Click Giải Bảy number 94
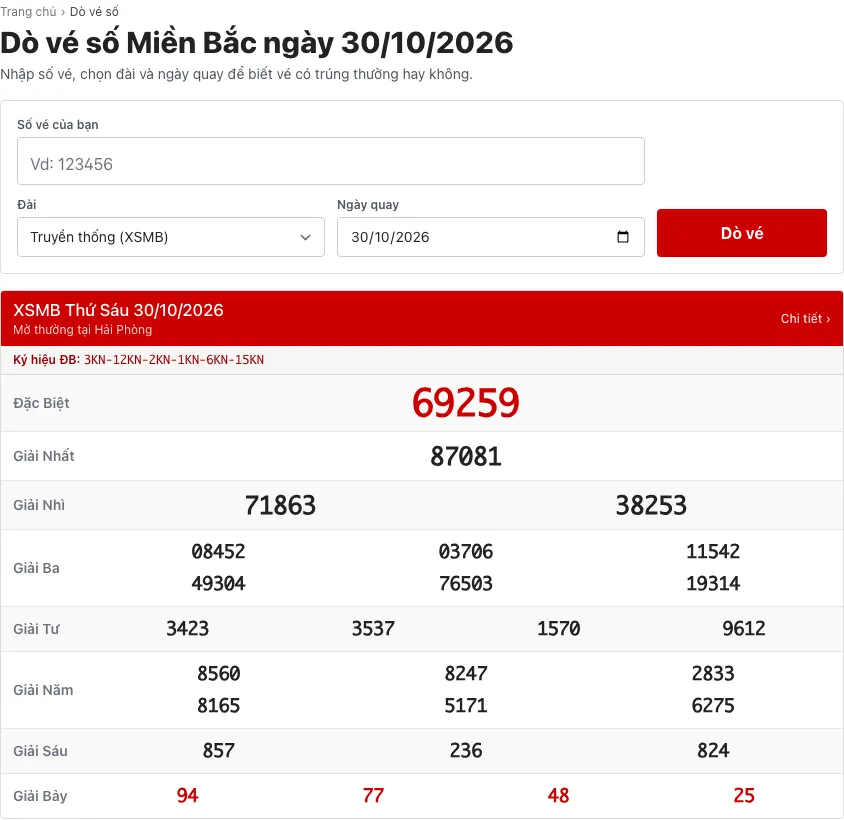This screenshot has height=820, width=844. pyautogui.click(x=187, y=796)
